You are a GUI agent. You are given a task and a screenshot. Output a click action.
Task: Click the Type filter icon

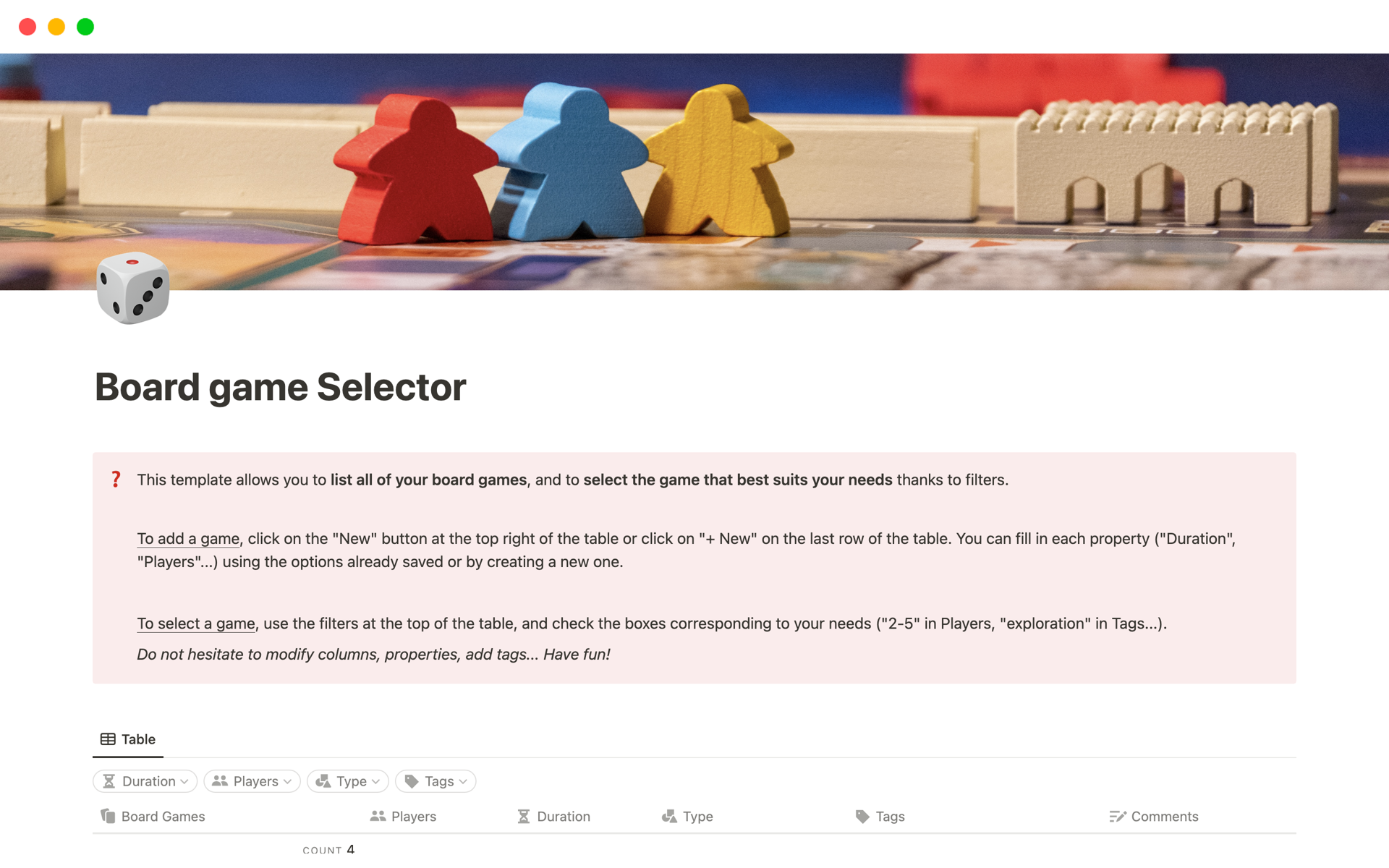323,781
